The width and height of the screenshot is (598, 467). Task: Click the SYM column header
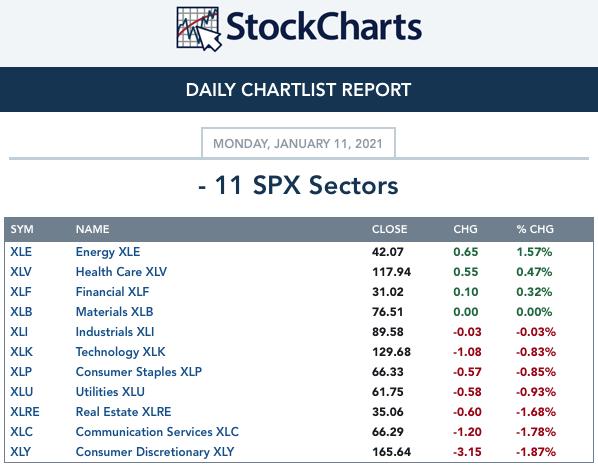[x=22, y=229]
